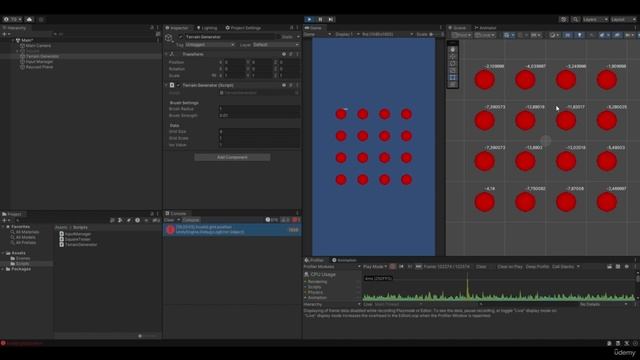
Task: Select the View tool in Scene toolbar
Action: tap(452, 49)
